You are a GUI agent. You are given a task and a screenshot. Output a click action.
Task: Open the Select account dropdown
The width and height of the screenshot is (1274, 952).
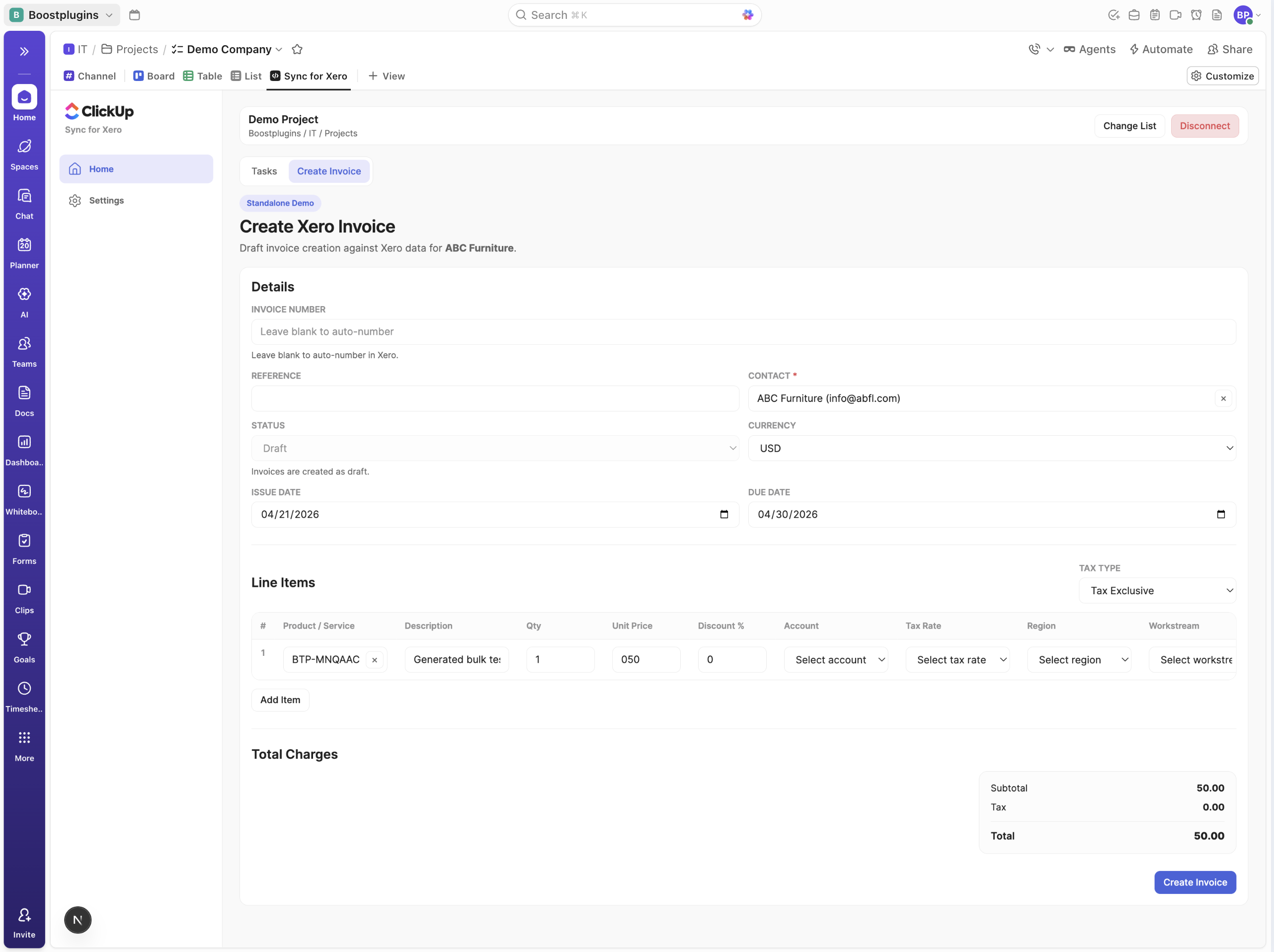835,660
